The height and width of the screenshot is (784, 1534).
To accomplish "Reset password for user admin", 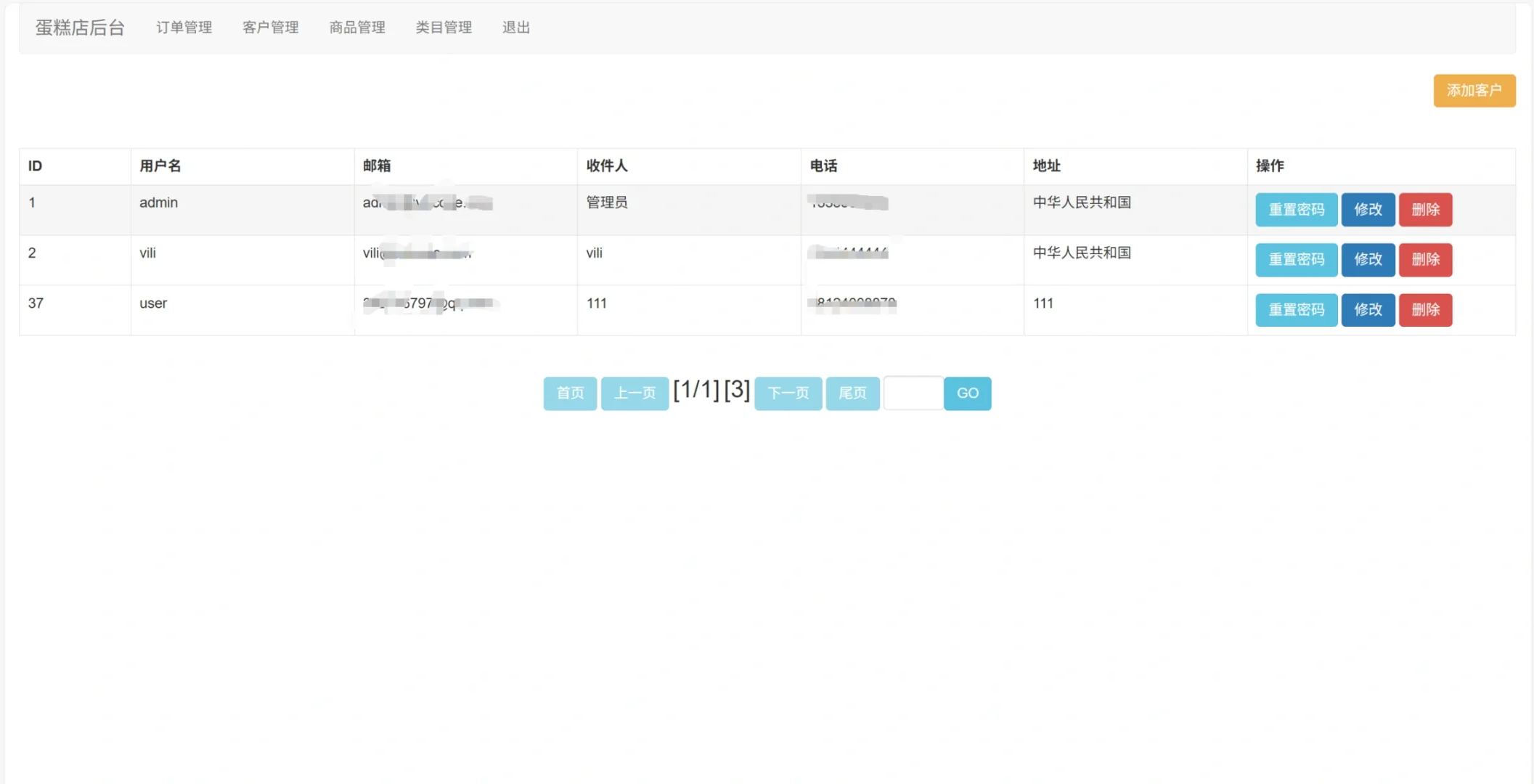I will (x=1296, y=210).
